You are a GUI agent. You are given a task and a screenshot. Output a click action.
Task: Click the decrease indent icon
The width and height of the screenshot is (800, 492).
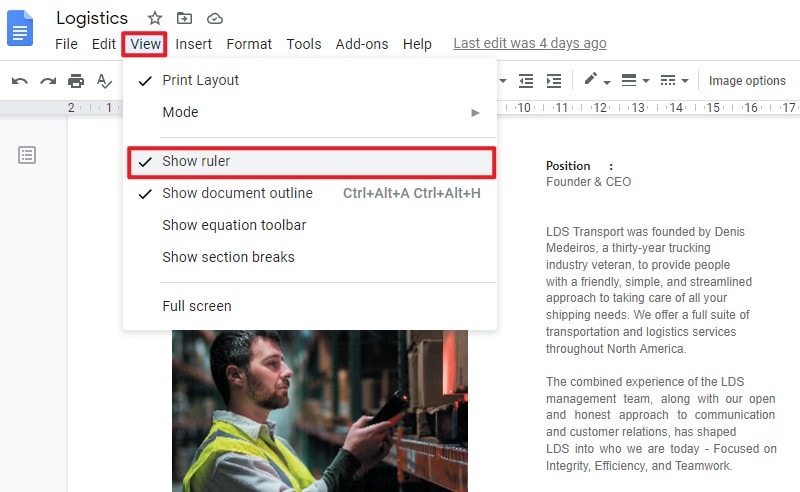526,81
